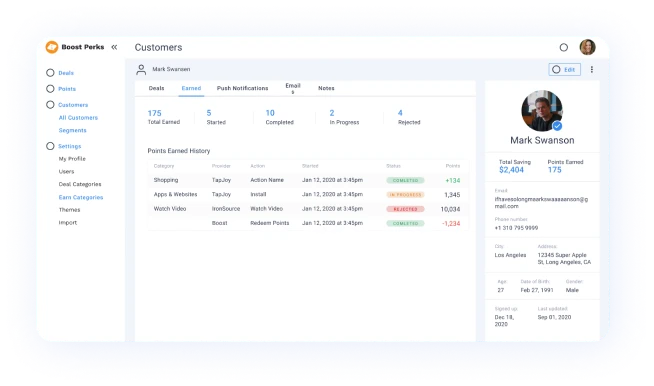
Task: Click Mark Swanson's profile photo
Action: point(542,111)
